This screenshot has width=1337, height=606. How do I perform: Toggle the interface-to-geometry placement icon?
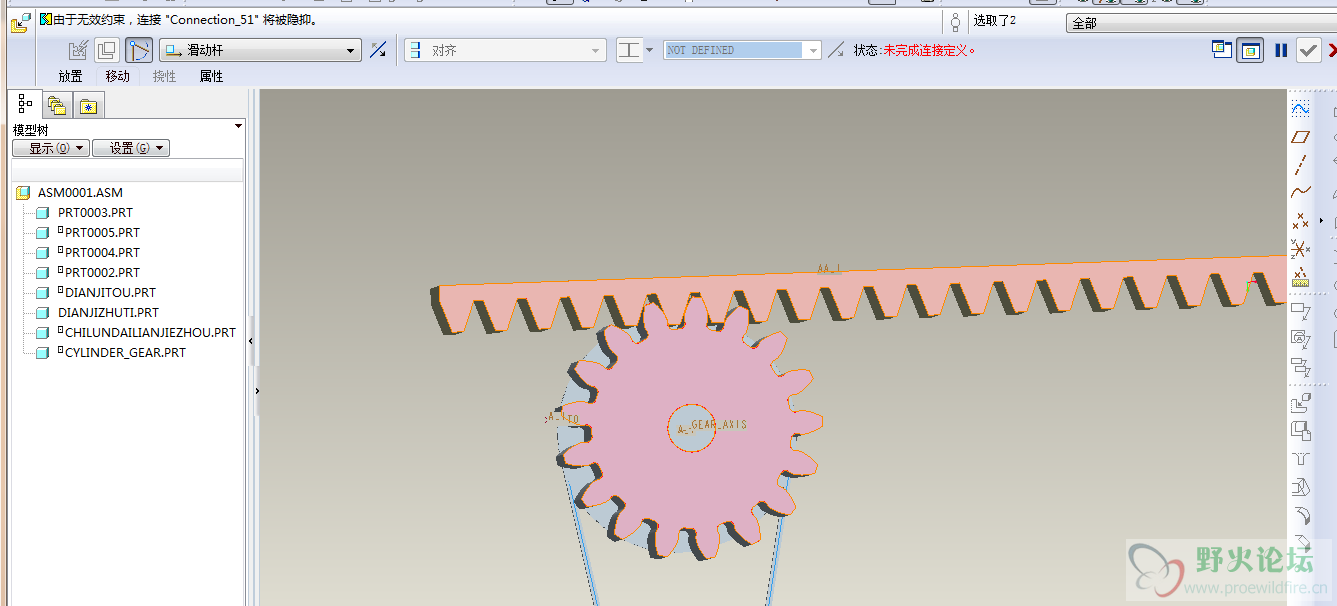tap(78, 50)
